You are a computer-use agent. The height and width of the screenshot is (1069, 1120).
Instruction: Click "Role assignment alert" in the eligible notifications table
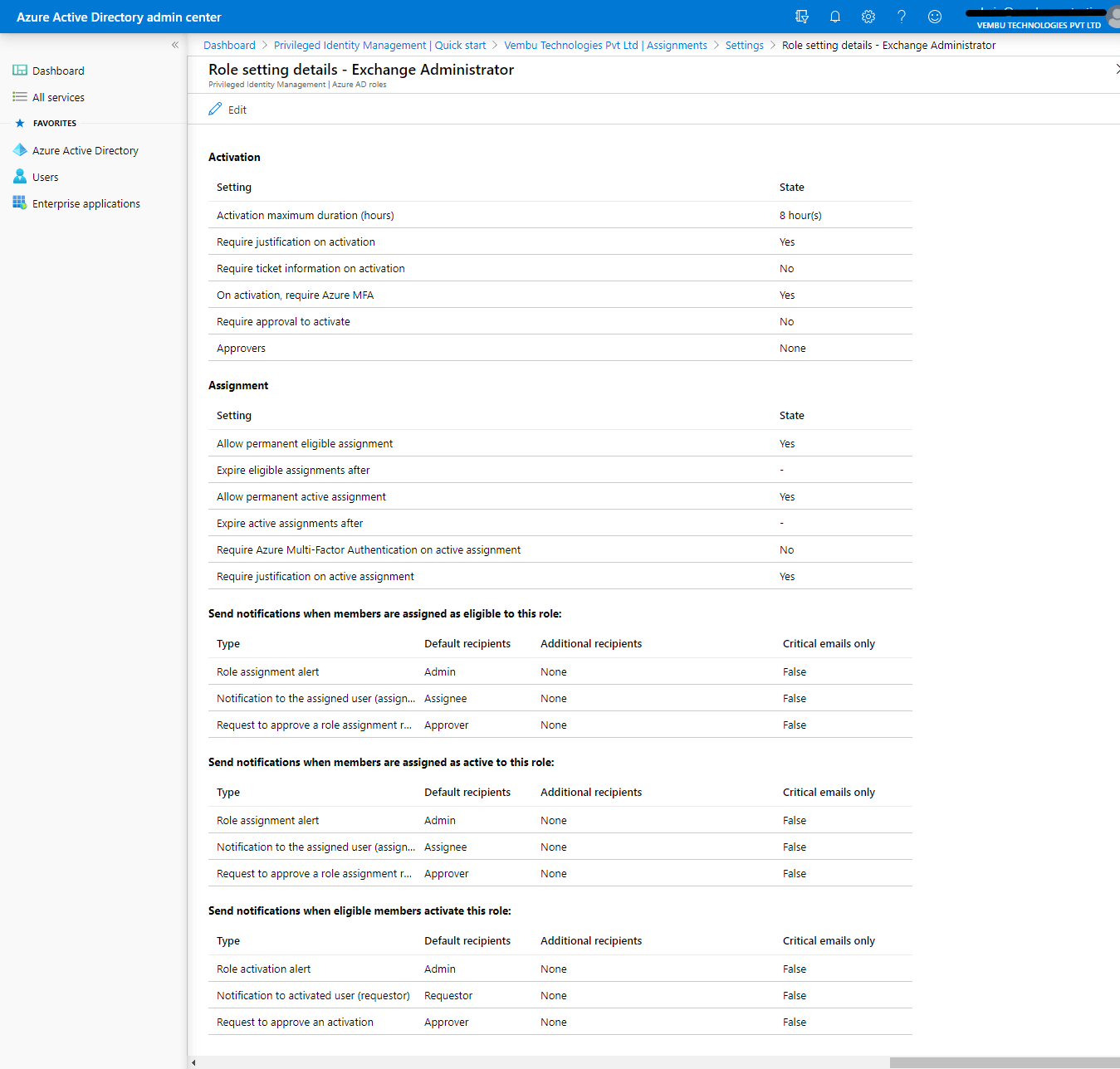[x=267, y=671]
